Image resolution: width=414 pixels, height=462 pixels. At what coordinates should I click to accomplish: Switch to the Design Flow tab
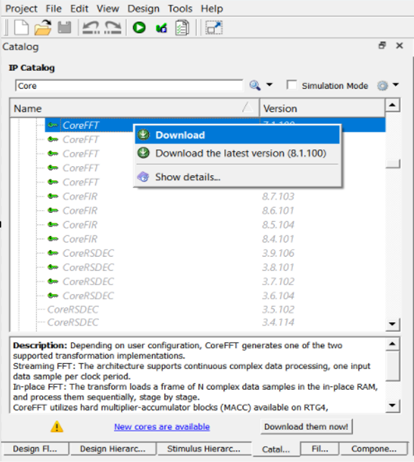pos(35,449)
